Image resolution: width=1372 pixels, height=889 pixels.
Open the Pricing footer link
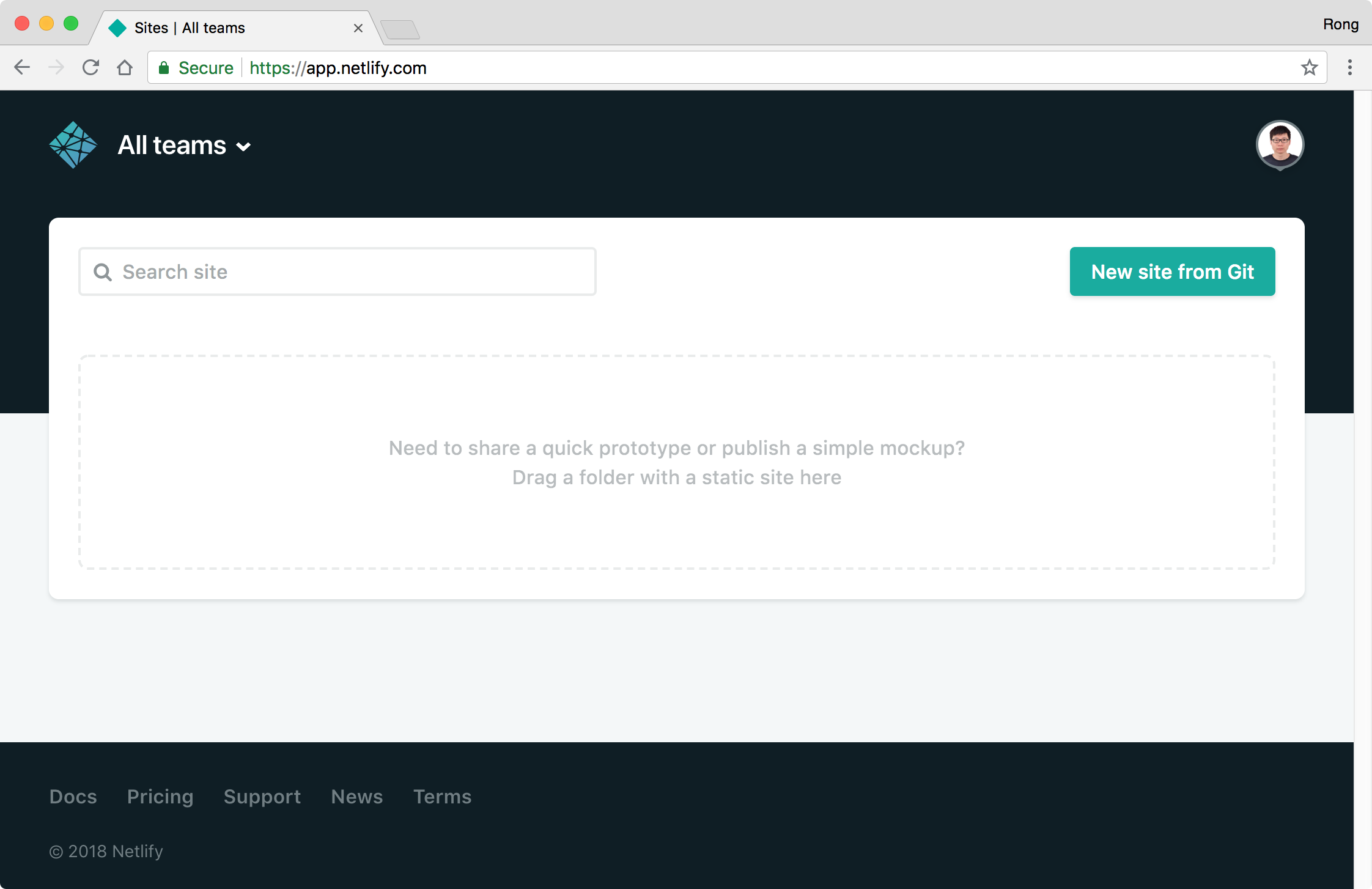point(160,797)
